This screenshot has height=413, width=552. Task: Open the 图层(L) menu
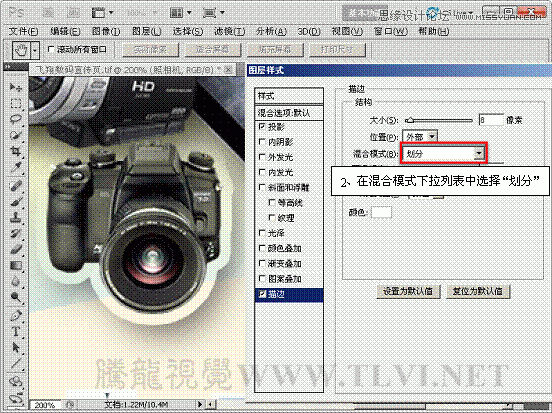click(x=146, y=31)
